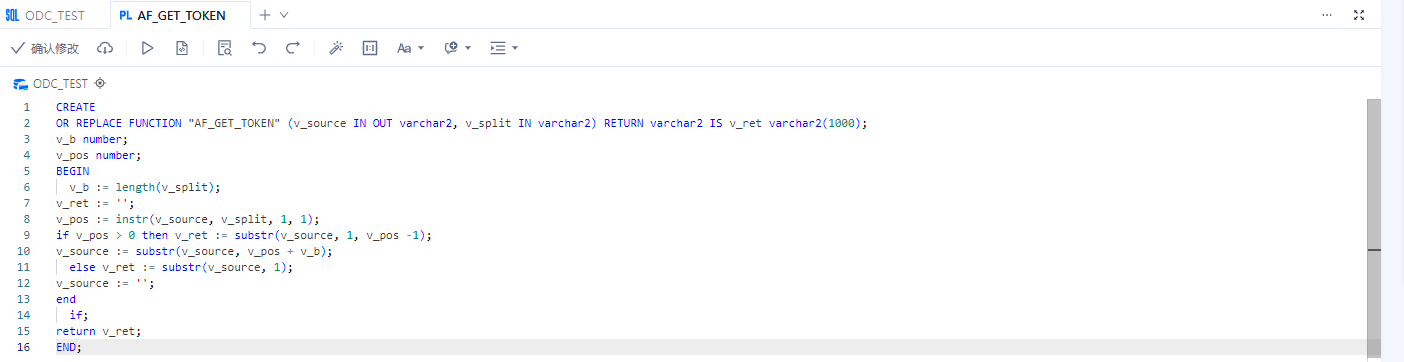This screenshot has width=1404, height=362.
Task: Click the editor vertical scrollbar
Action: pos(1373,228)
